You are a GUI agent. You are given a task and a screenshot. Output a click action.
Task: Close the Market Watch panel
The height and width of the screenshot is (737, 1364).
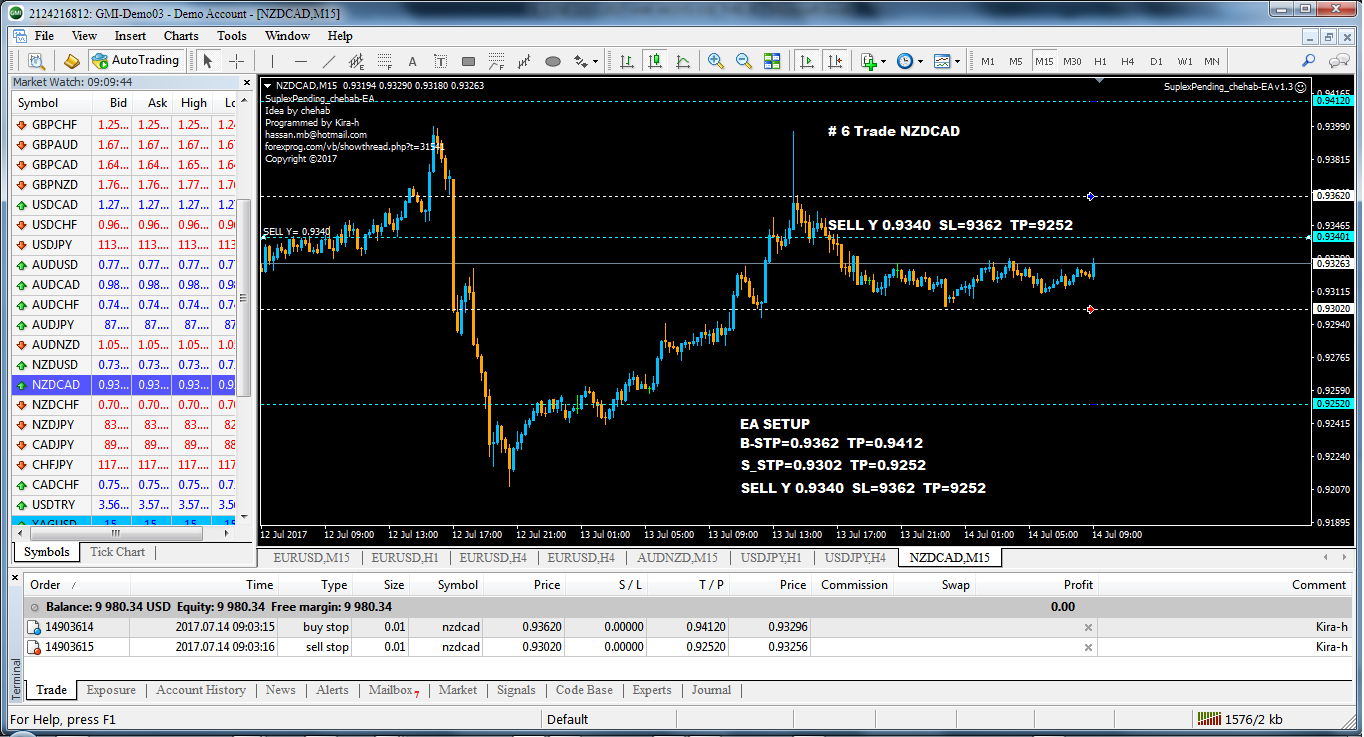click(x=247, y=83)
